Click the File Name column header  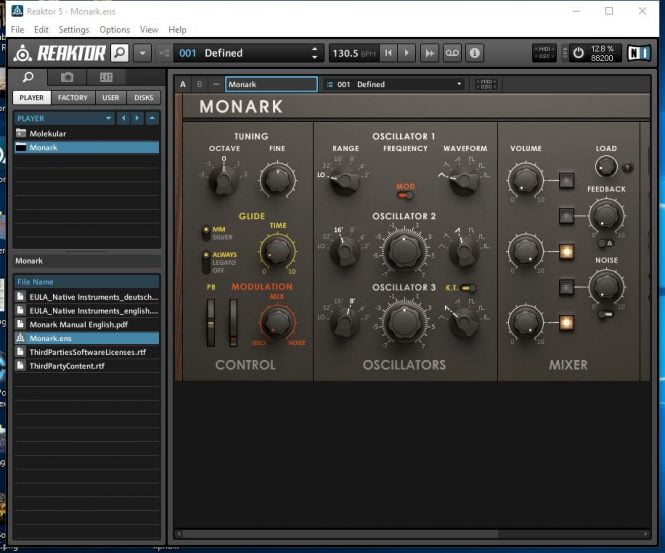click(87, 282)
